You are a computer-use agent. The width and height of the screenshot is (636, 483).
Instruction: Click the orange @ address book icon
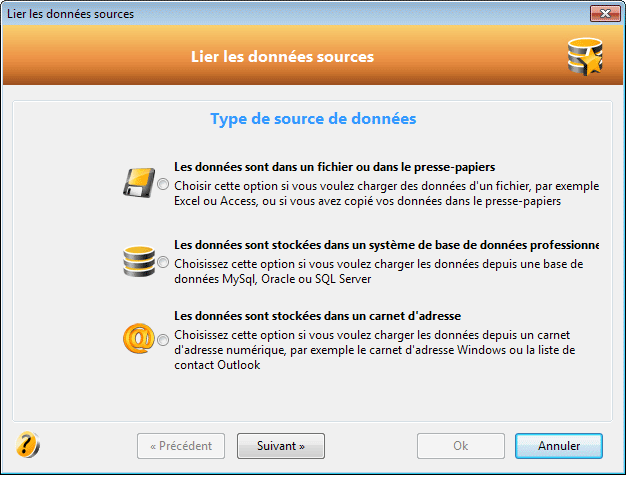(x=139, y=338)
